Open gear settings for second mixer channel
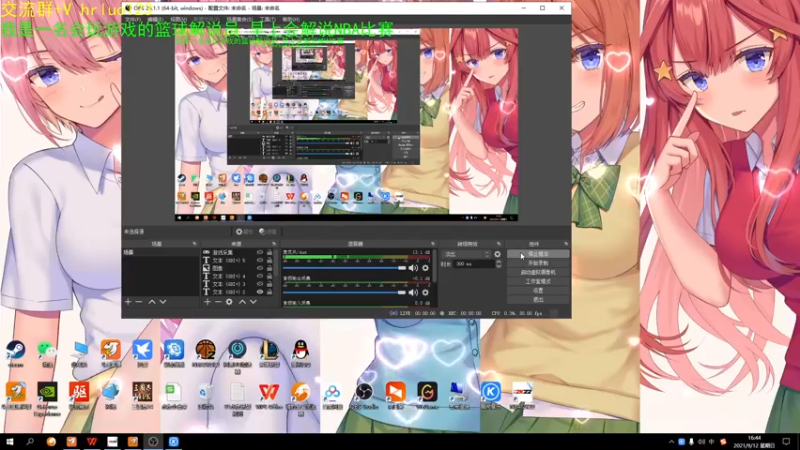The height and width of the screenshot is (450, 800). click(426, 292)
